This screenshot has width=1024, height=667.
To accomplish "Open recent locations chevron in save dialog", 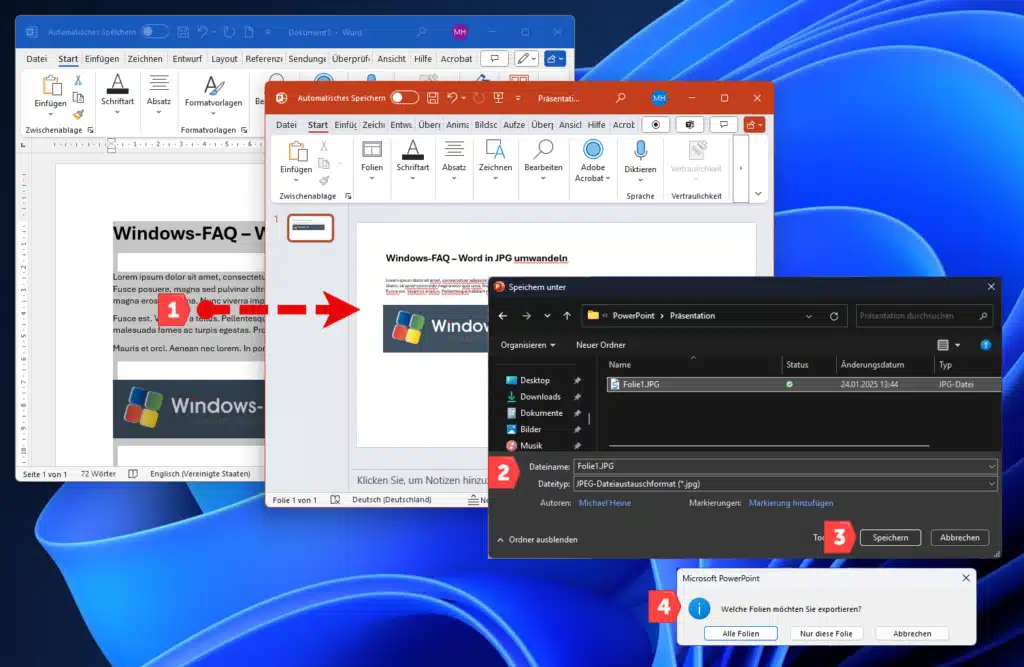I will (547, 316).
